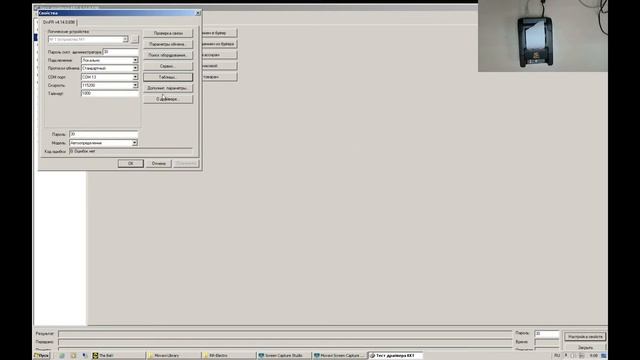Expand the 'Подключение' dropdown
The width and height of the screenshot is (640, 360).
tap(135, 60)
